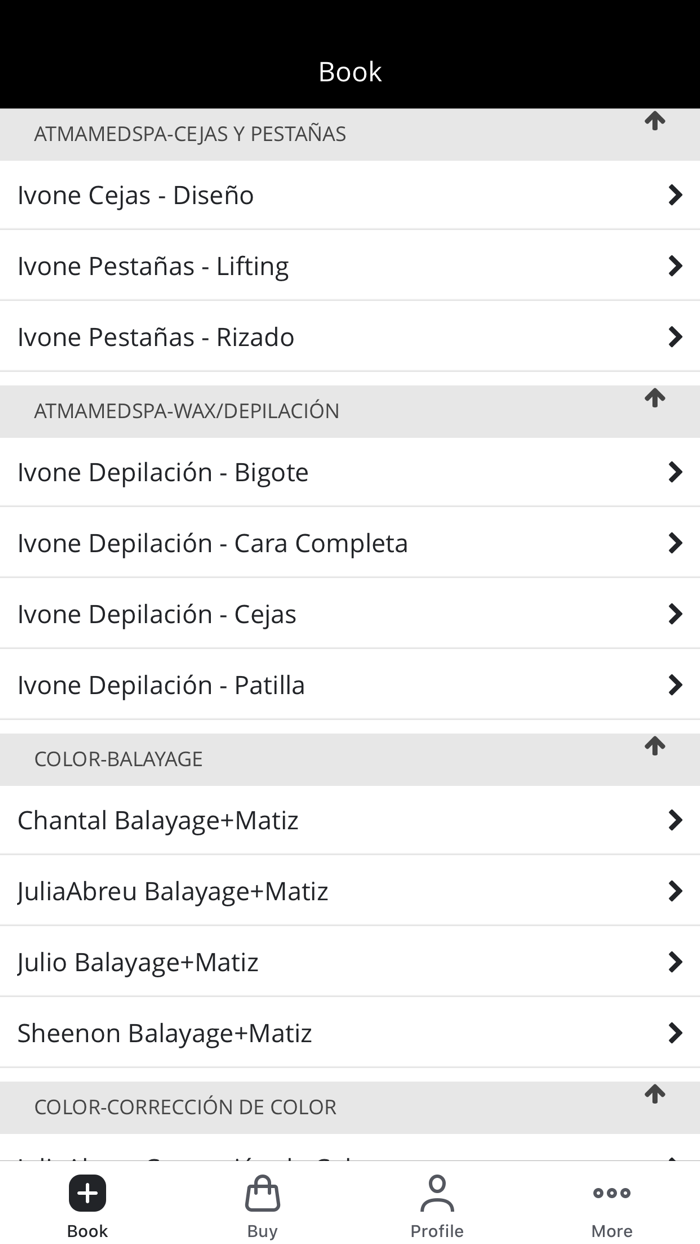Tap the Book plus icon

tap(87, 1194)
